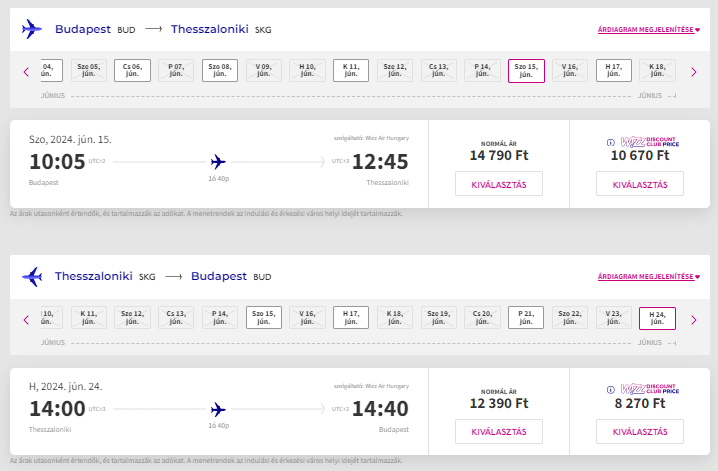Select return date H 24, jún.
The image size is (718, 471).
[656, 318]
